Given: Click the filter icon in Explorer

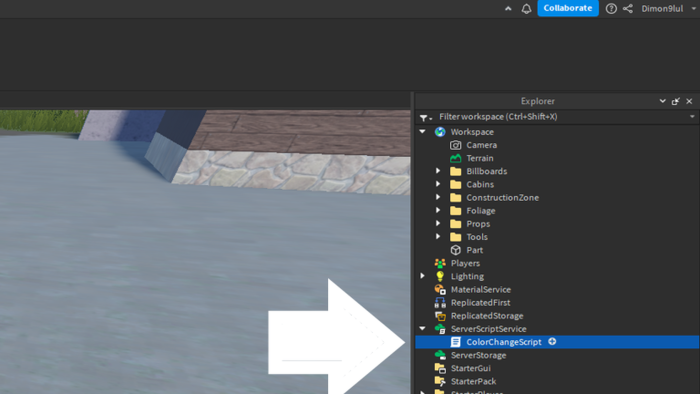Looking at the screenshot, I should tap(425, 117).
